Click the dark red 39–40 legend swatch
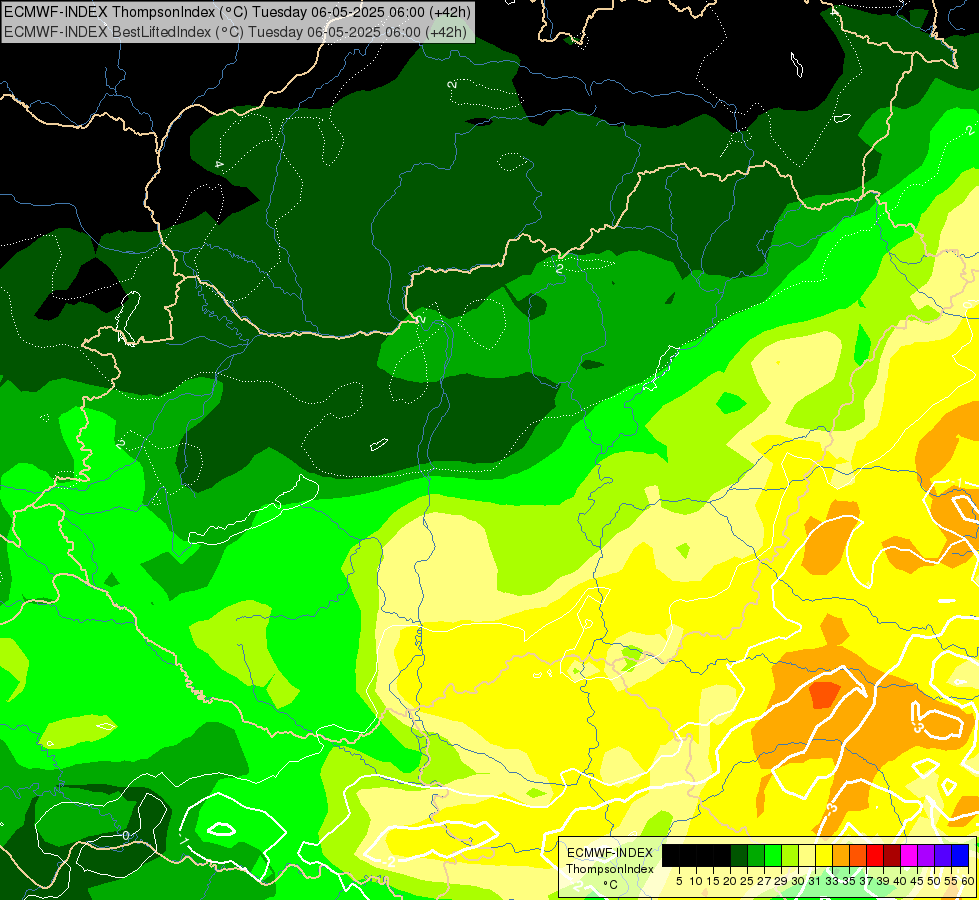Image resolution: width=979 pixels, height=900 pixels. coord(892,856)
